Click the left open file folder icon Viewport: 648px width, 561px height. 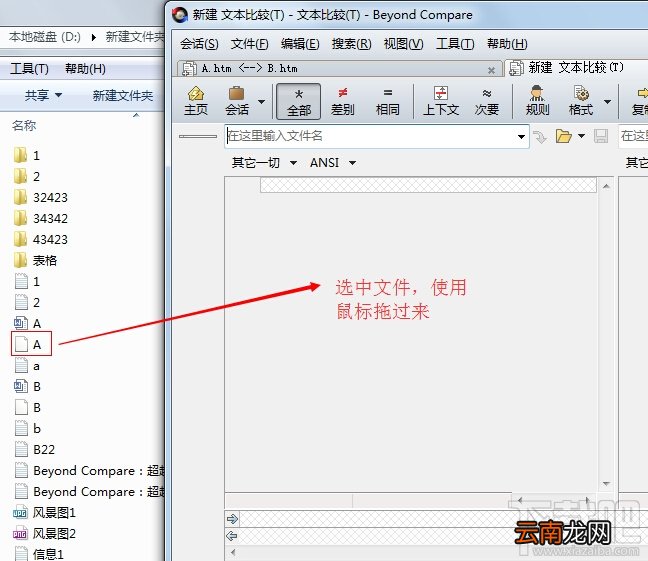[563, 136]
